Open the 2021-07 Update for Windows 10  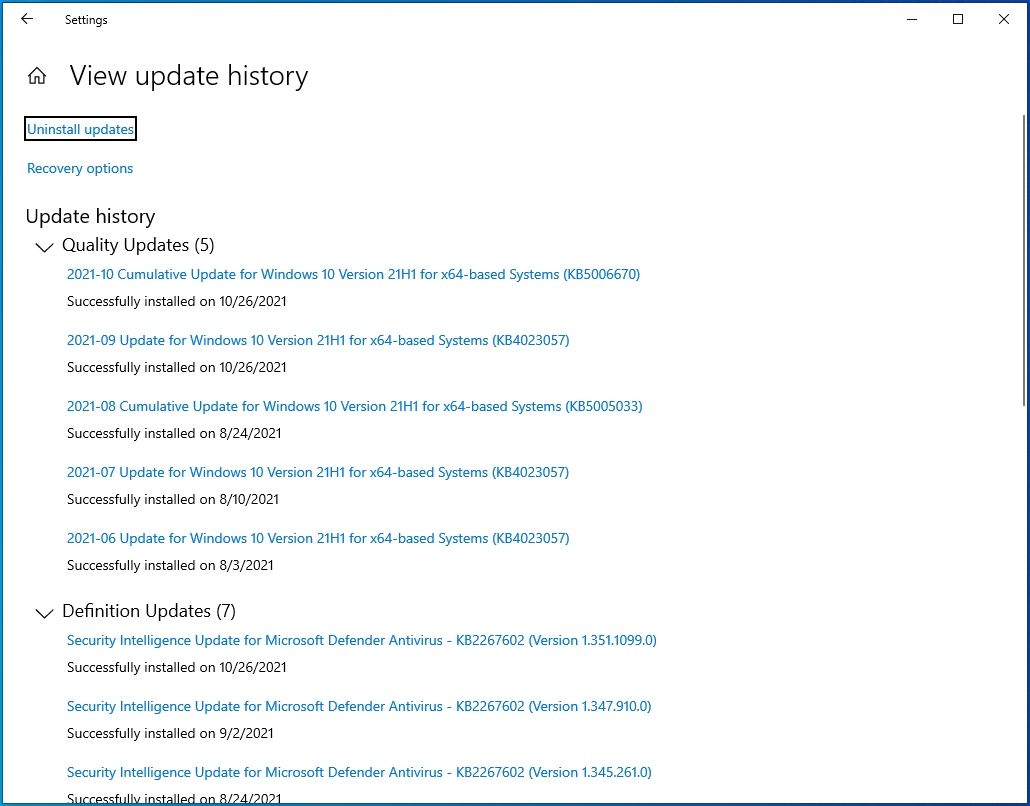[x=317, y=472]
